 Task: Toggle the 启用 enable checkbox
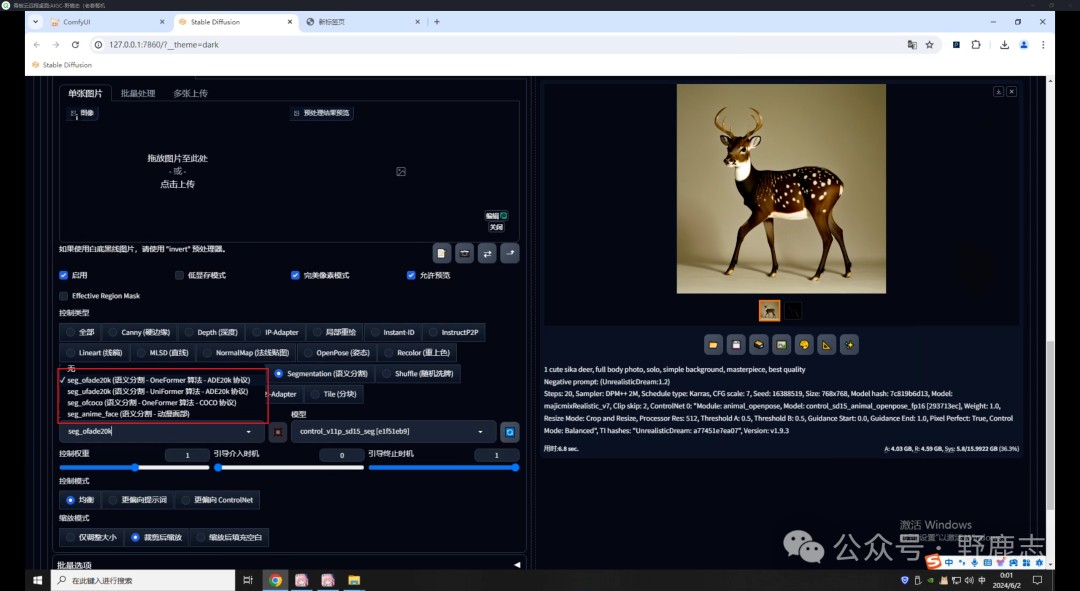(x=63, y=276)
